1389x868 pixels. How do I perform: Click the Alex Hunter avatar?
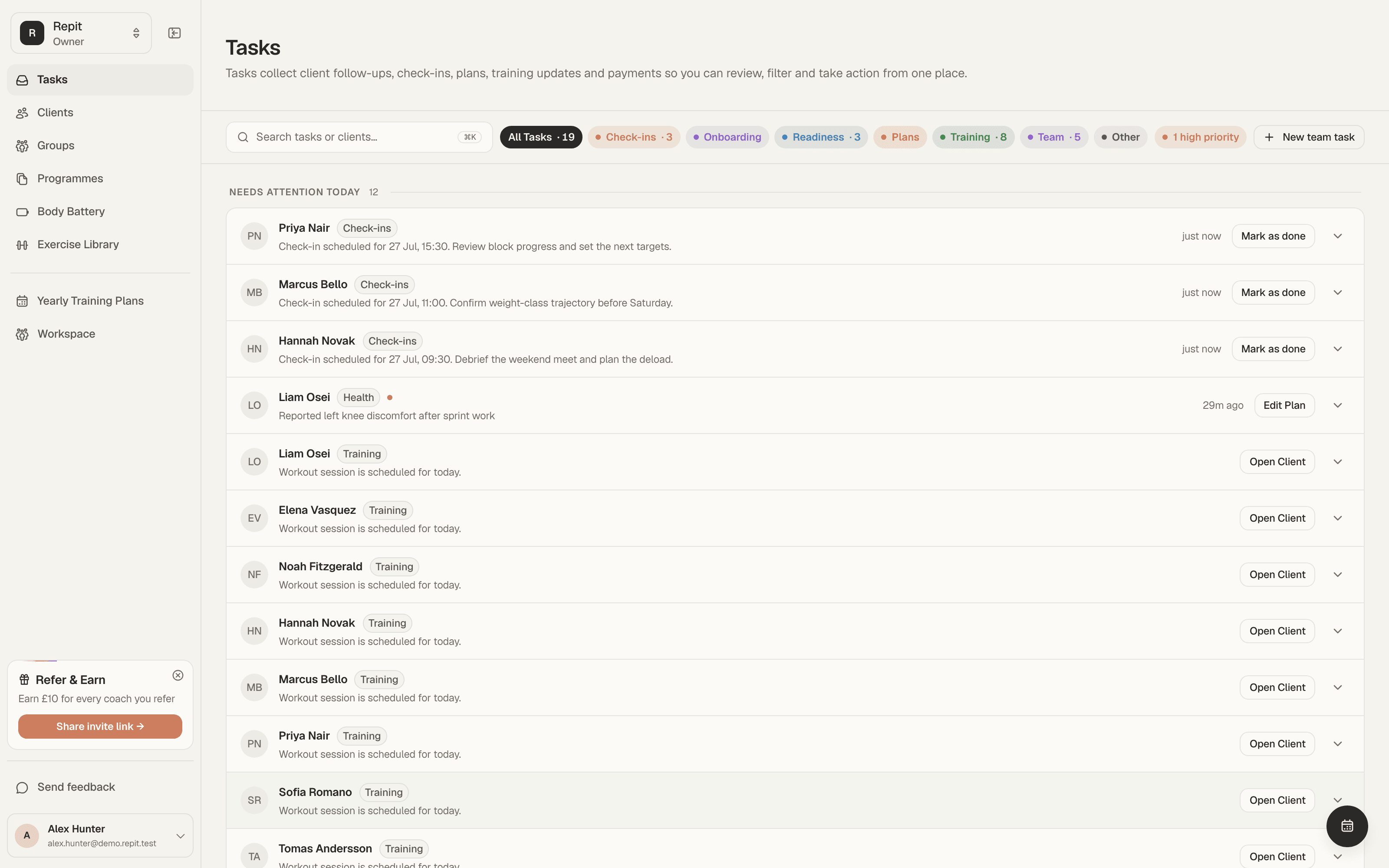(27, 836)
